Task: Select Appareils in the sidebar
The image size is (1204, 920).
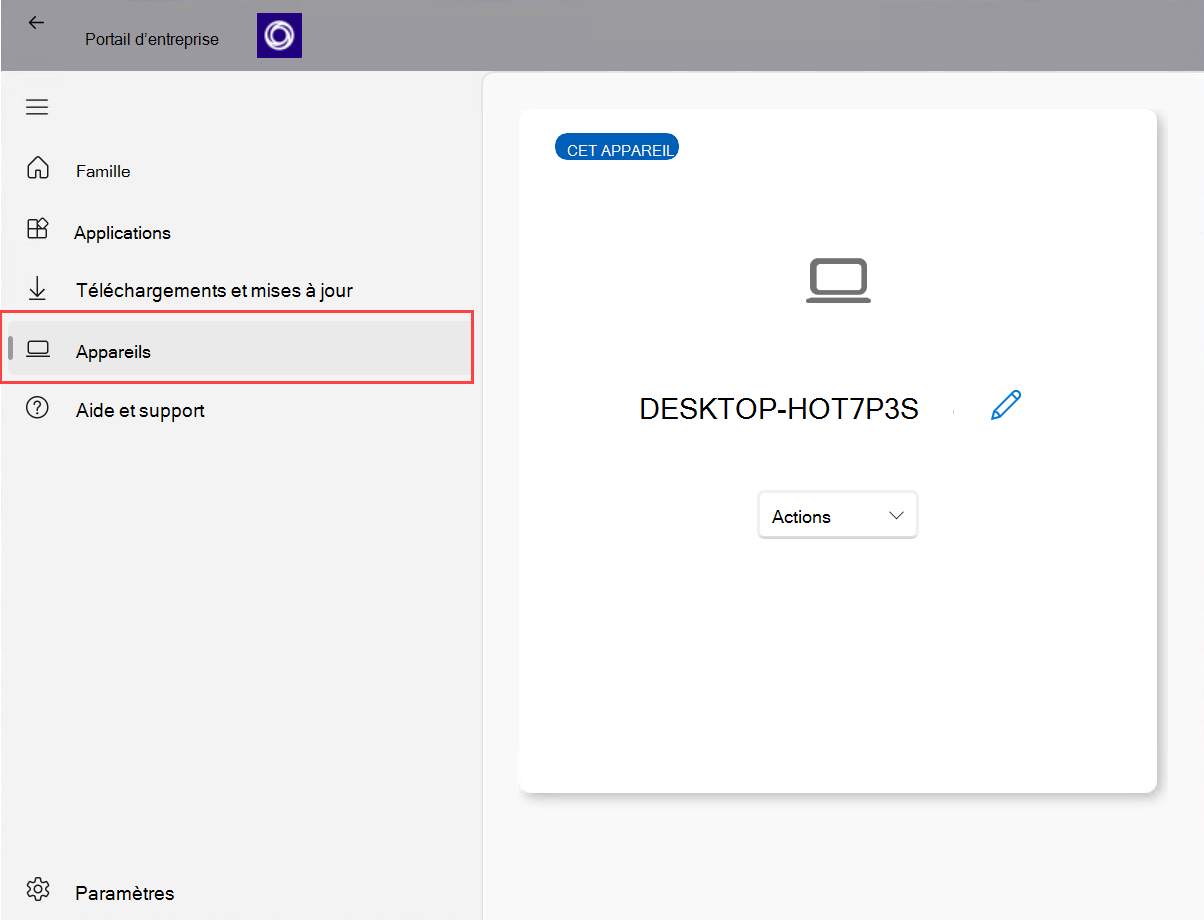Action: pos(237,348)
